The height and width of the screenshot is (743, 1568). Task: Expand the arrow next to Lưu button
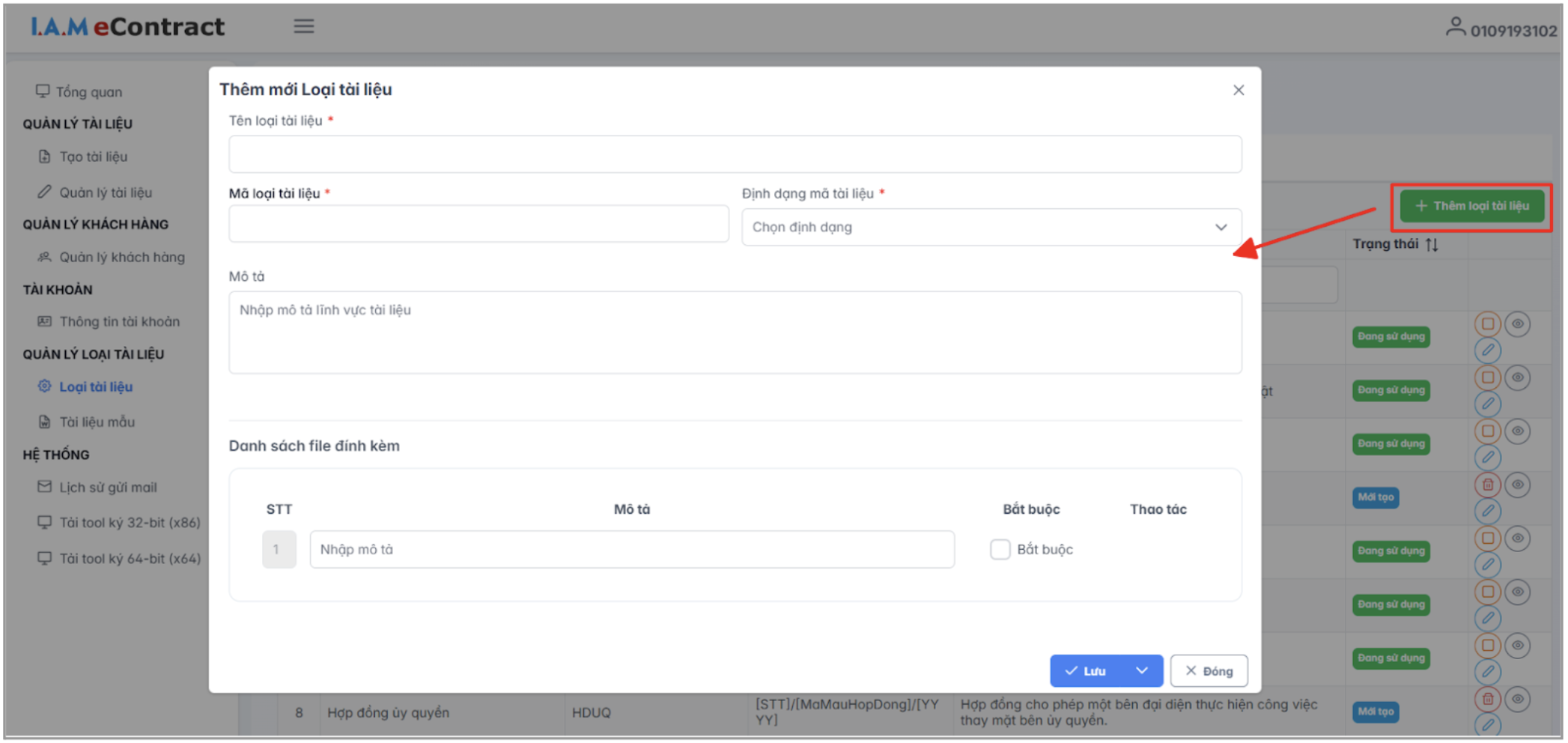click(x=1142, y=670)
